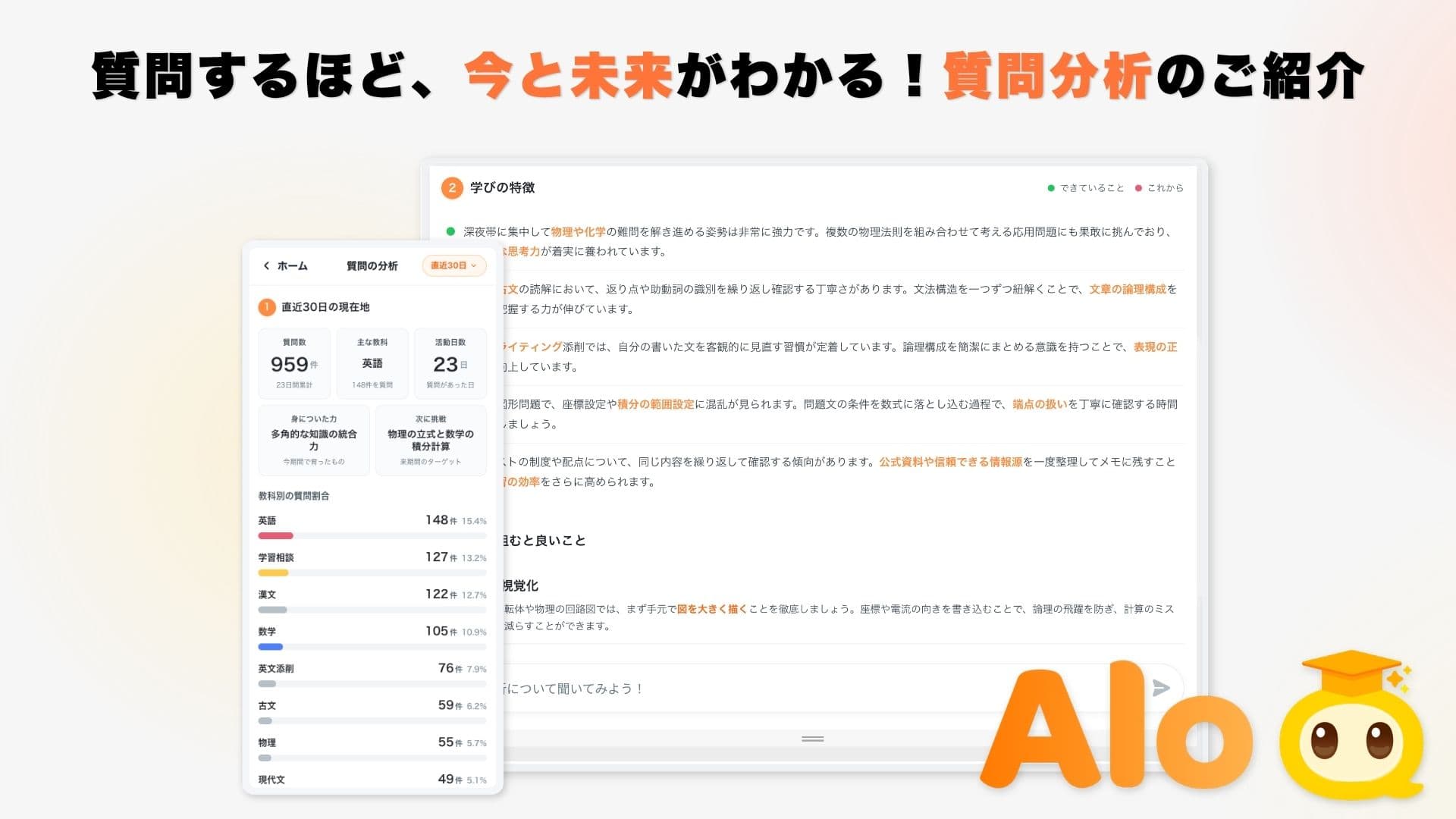Click the 直近30日の現在地 heading
This screenshot has width=1456, height=819.
[x=325, y=307]
